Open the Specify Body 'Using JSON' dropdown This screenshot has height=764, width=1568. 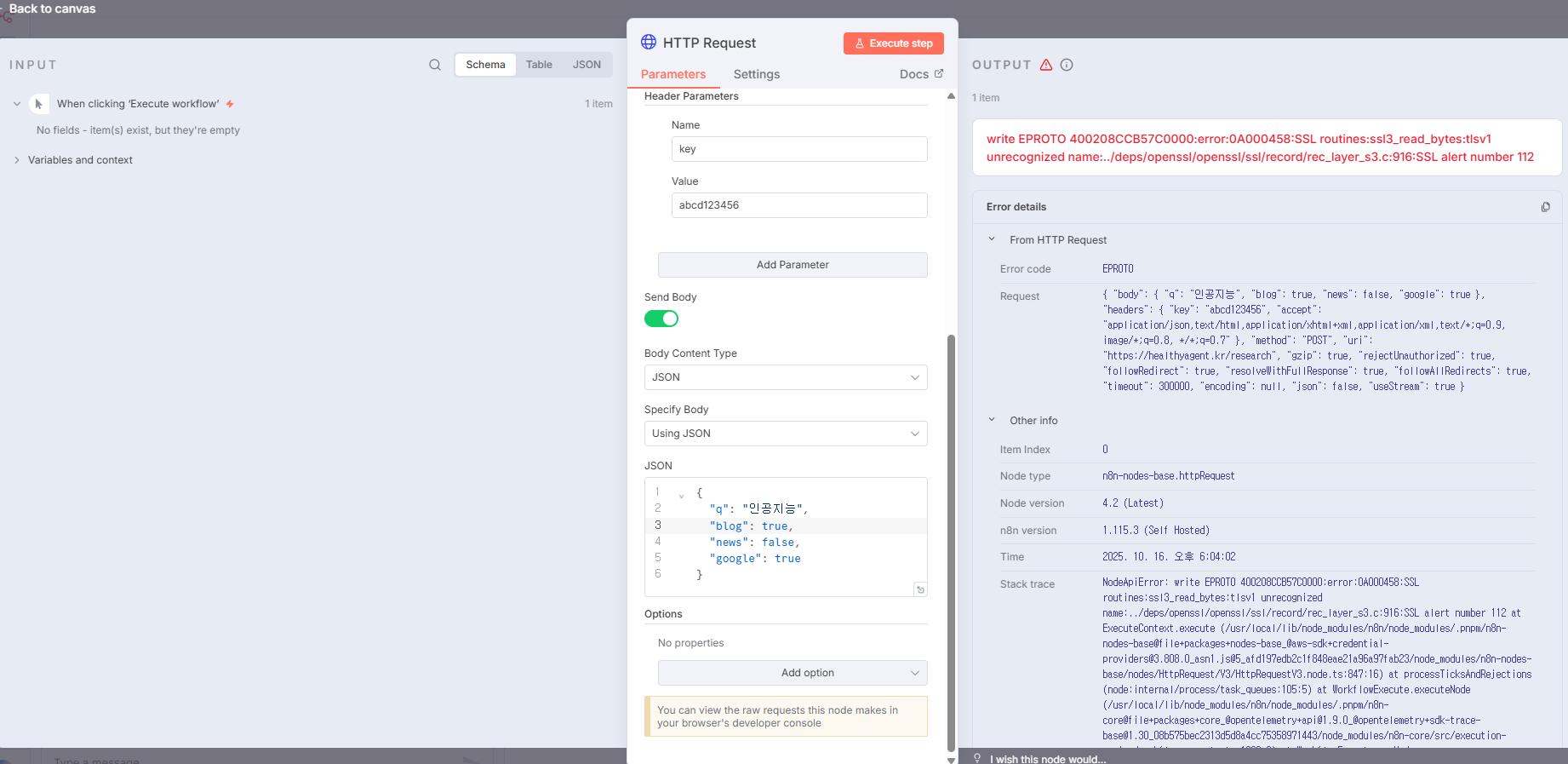tap(786, 434)
